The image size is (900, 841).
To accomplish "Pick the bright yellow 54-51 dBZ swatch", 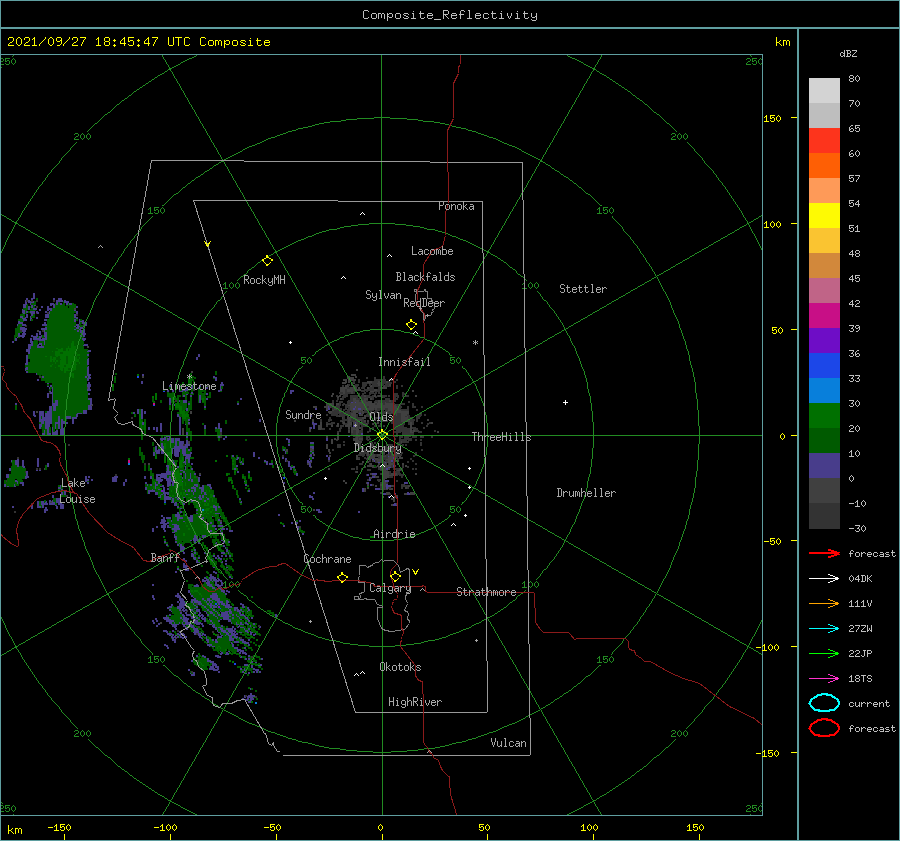I will tap(824, 216).
